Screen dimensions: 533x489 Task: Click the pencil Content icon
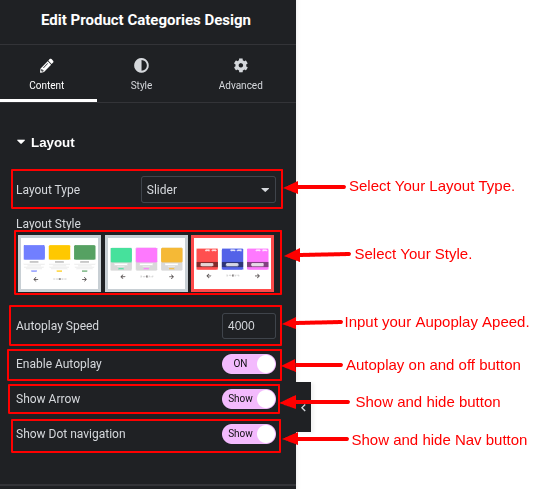click(x=47, y=66)
